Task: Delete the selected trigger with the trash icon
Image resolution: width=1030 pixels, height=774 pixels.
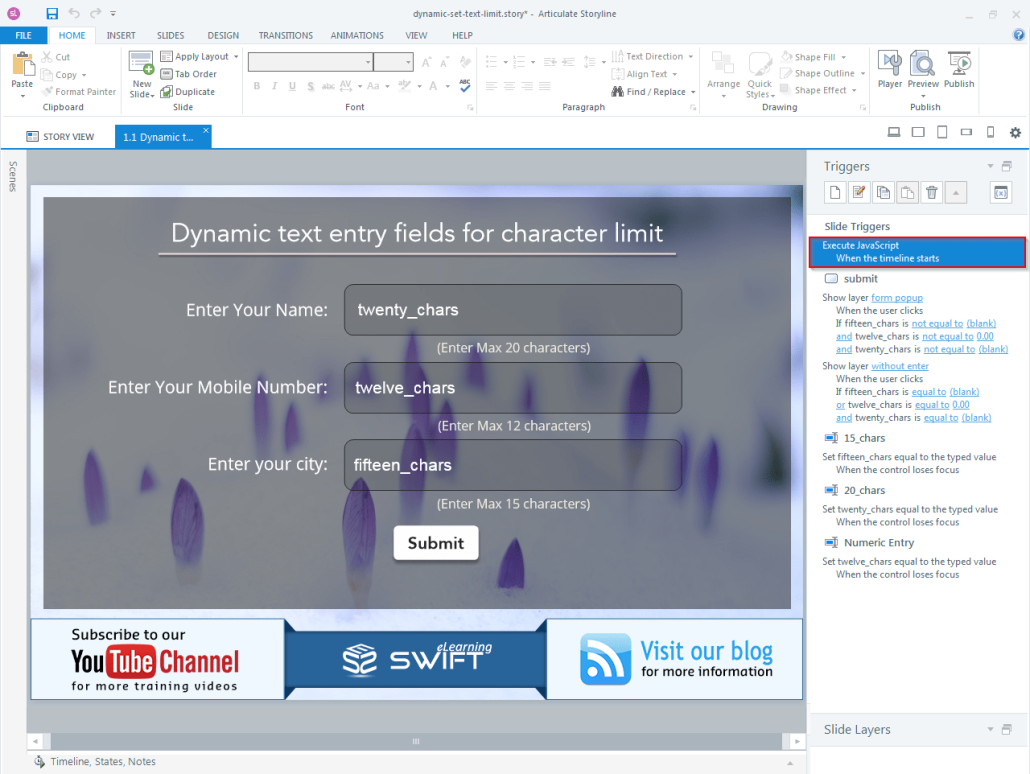Action: click(931, 192)
